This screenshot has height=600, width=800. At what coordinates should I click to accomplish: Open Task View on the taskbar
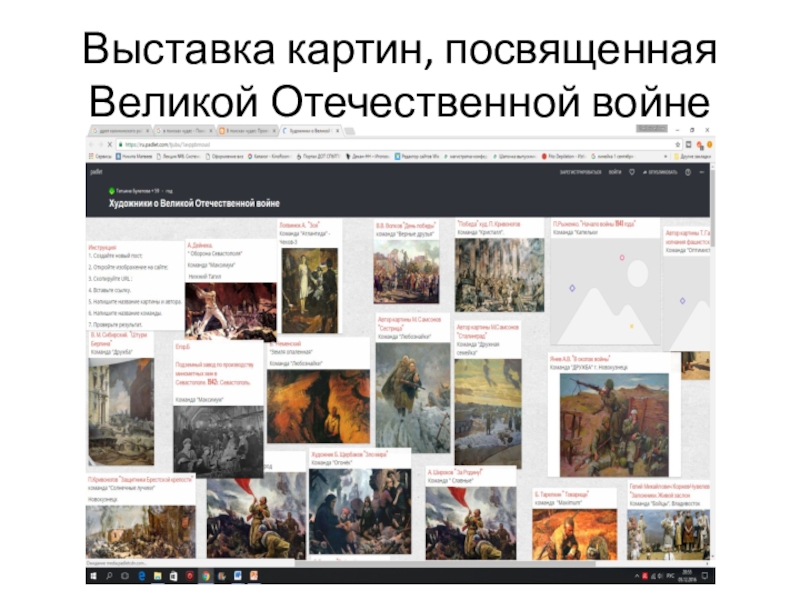coord(125,576)
